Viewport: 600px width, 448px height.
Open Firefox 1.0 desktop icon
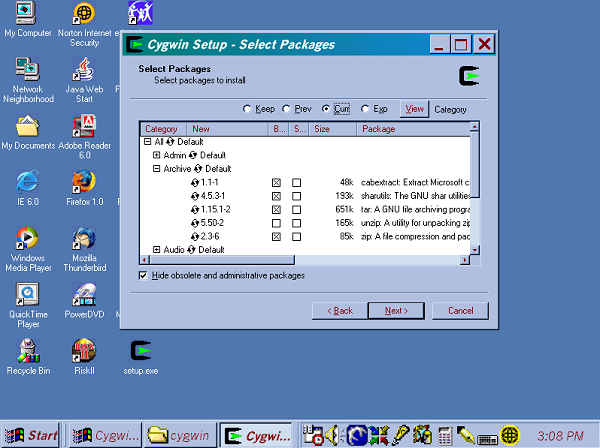tap(85, 188)
